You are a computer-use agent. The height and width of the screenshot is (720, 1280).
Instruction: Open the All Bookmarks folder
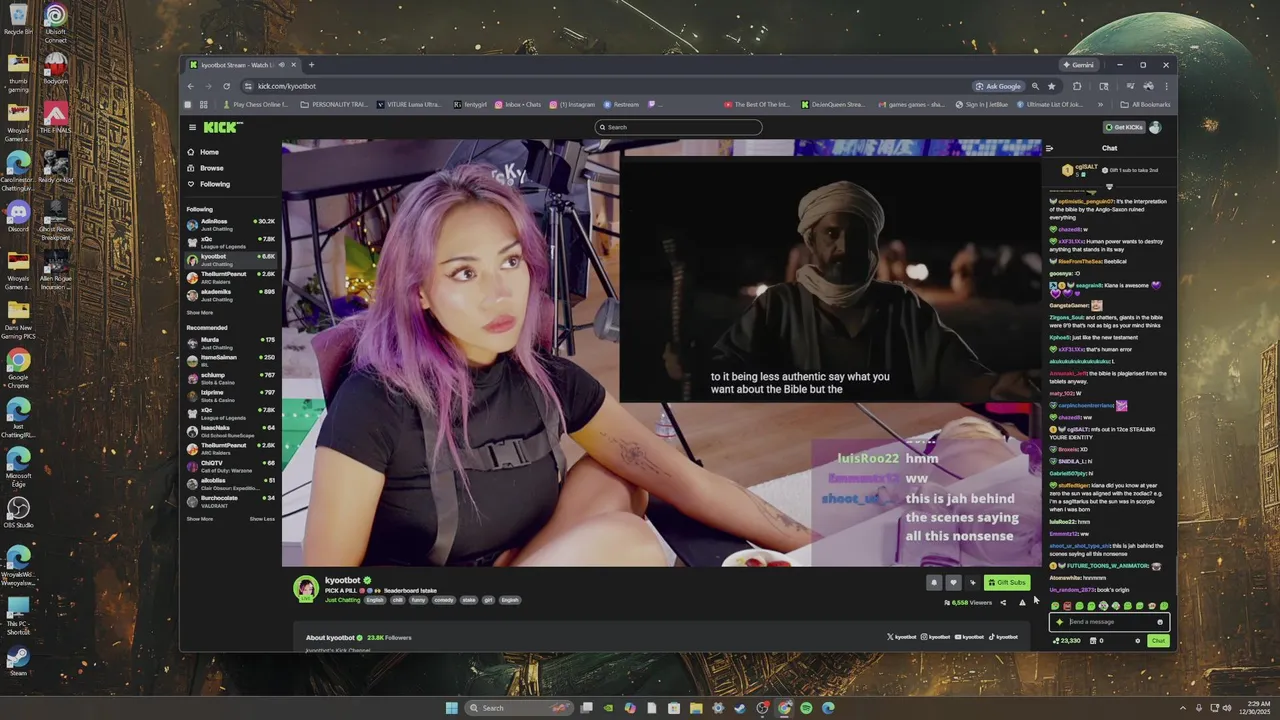click(x=1145, y=104)
